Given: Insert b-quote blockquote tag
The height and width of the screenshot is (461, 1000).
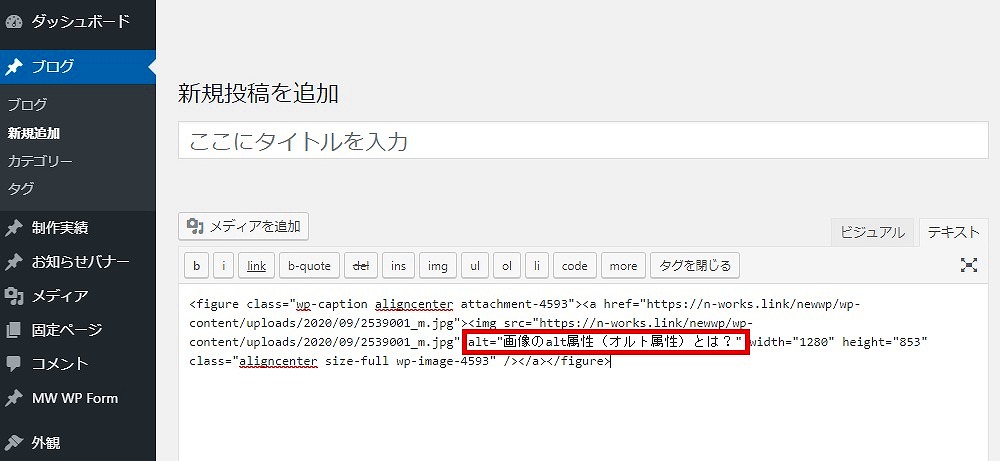Looking at the screenshot, I should click(x=309, y=266).
